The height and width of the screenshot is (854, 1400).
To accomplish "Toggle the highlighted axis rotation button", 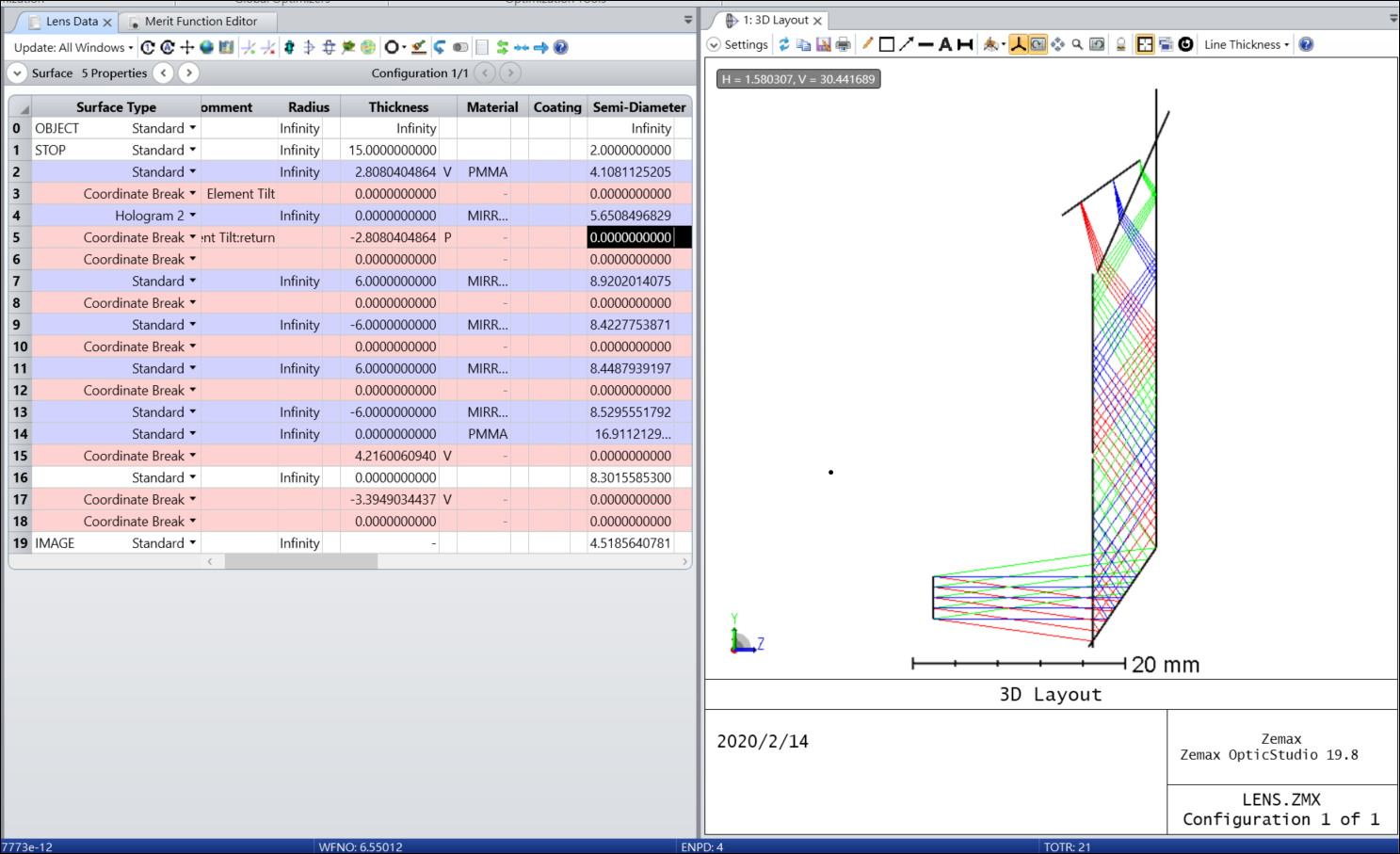I will 1018,44.
